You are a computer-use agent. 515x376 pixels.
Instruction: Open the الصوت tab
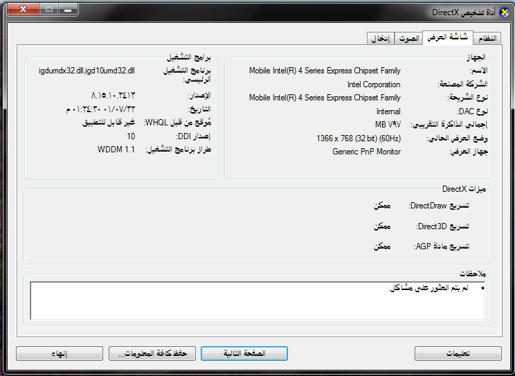click(409, 38)
